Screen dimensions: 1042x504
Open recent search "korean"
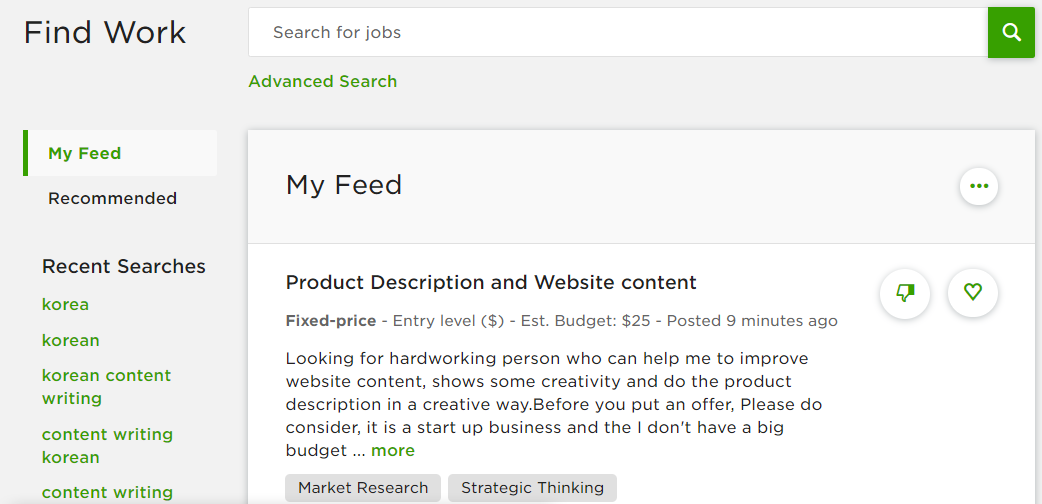70,340
